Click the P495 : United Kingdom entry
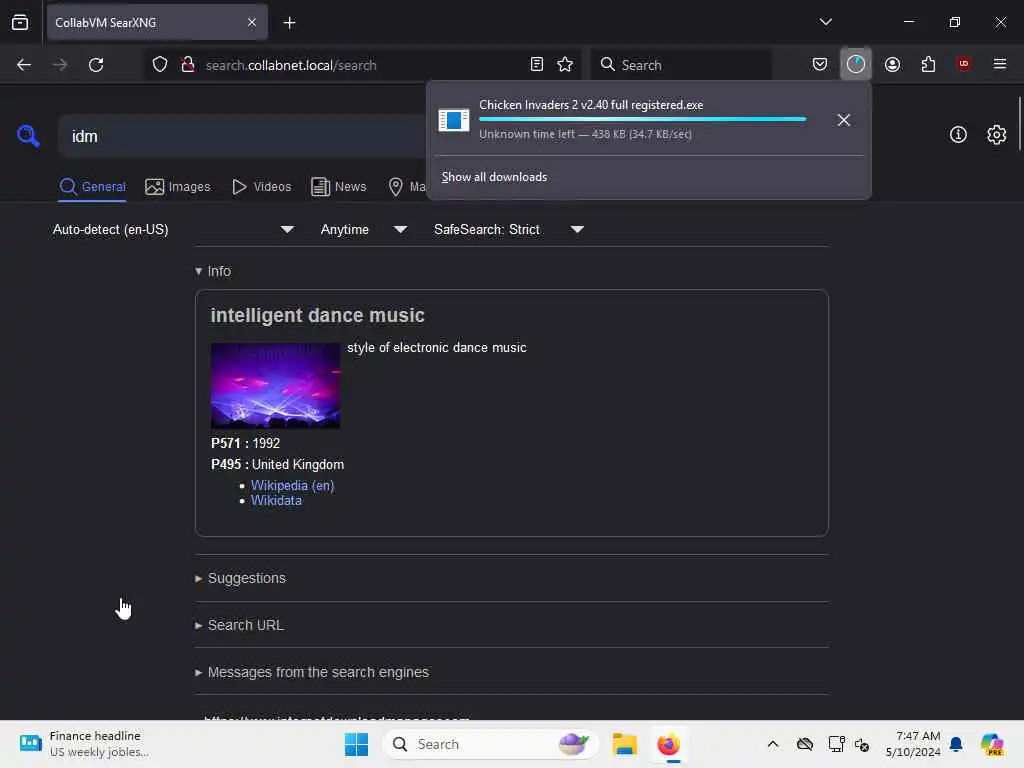This screenshot has width=1024, height=768. tap(278, 465)
